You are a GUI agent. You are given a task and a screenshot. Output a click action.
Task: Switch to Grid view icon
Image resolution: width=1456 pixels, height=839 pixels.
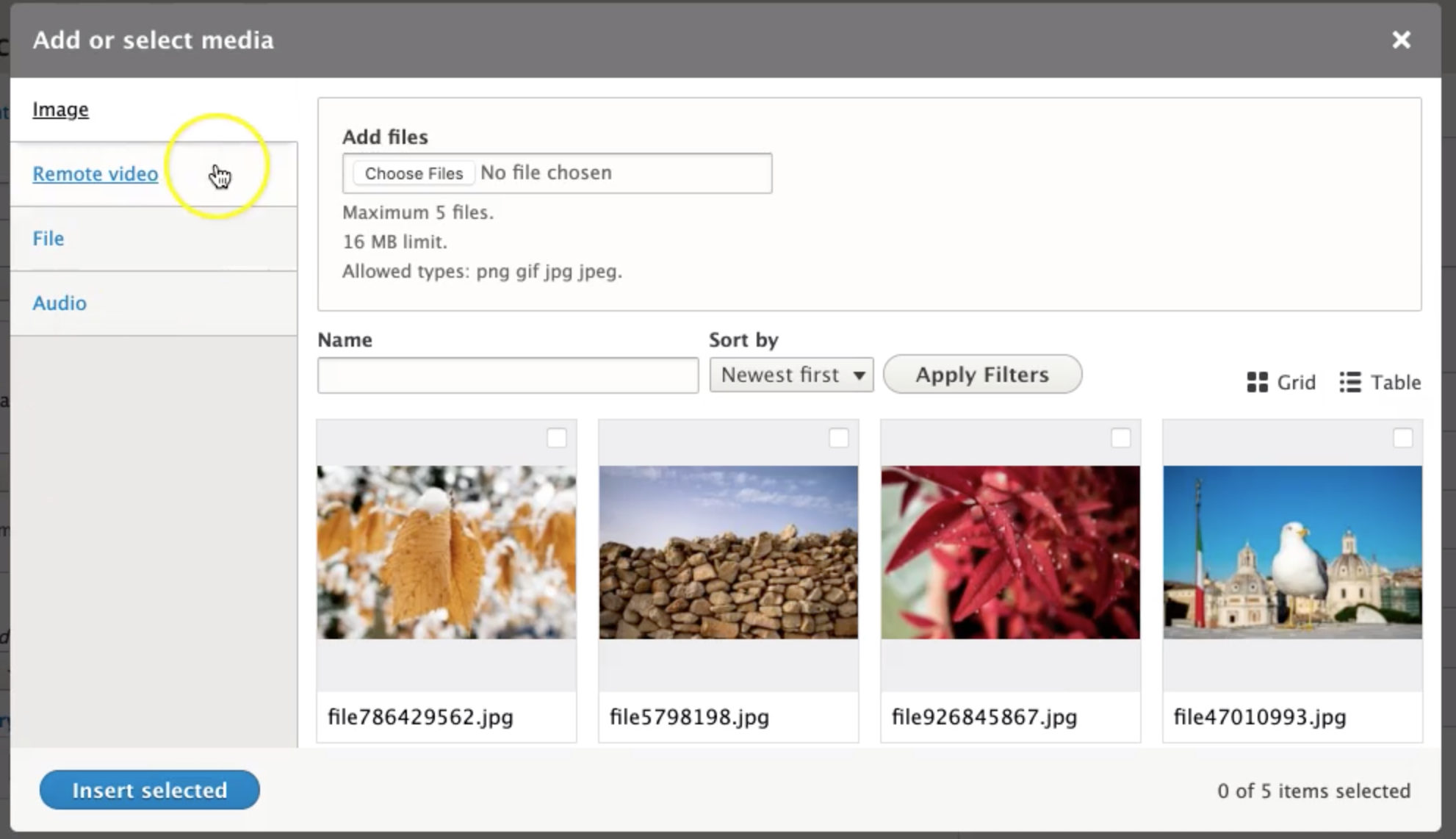(1257, 382)
